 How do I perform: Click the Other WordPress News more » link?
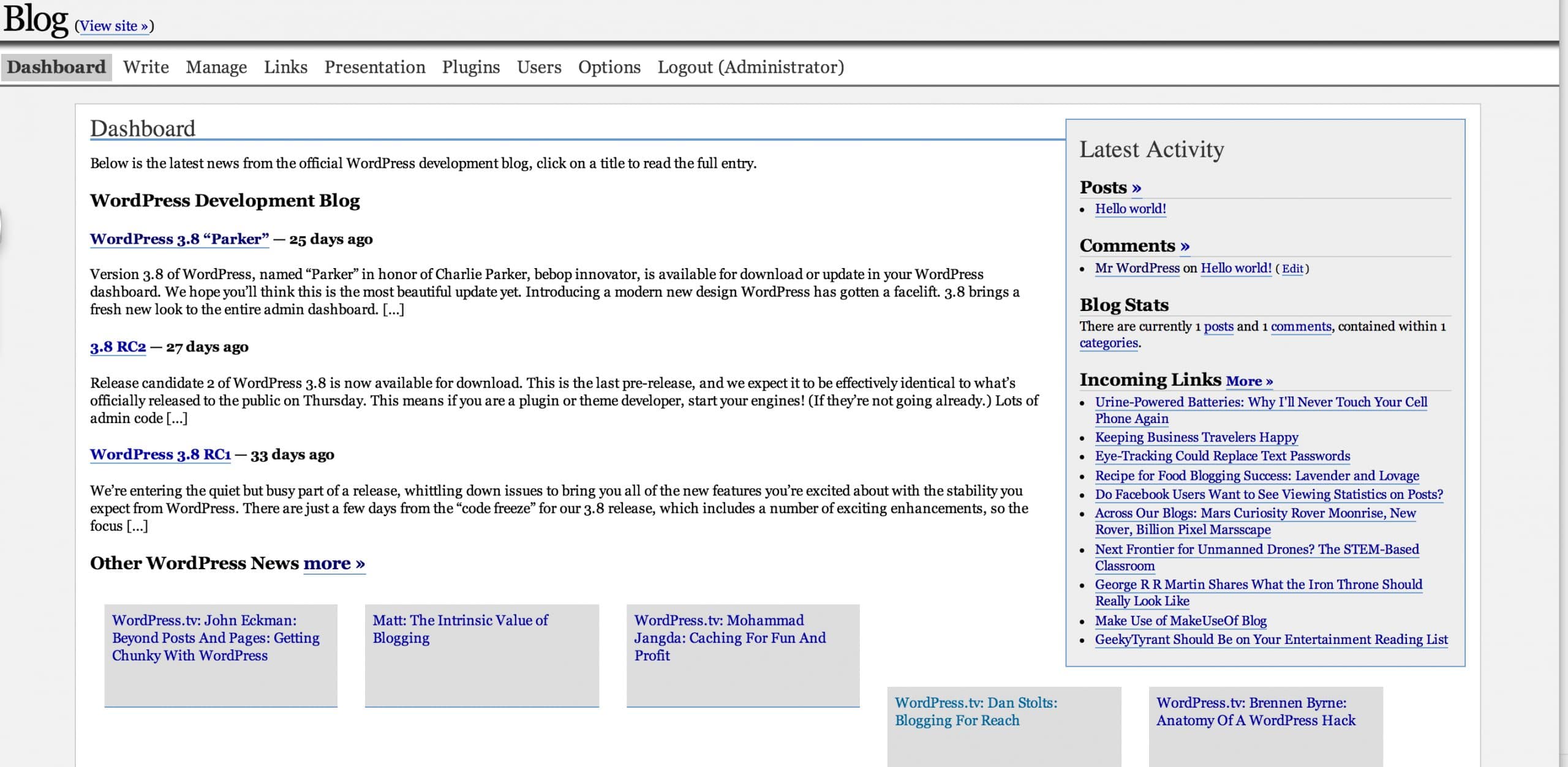[334, 563]
